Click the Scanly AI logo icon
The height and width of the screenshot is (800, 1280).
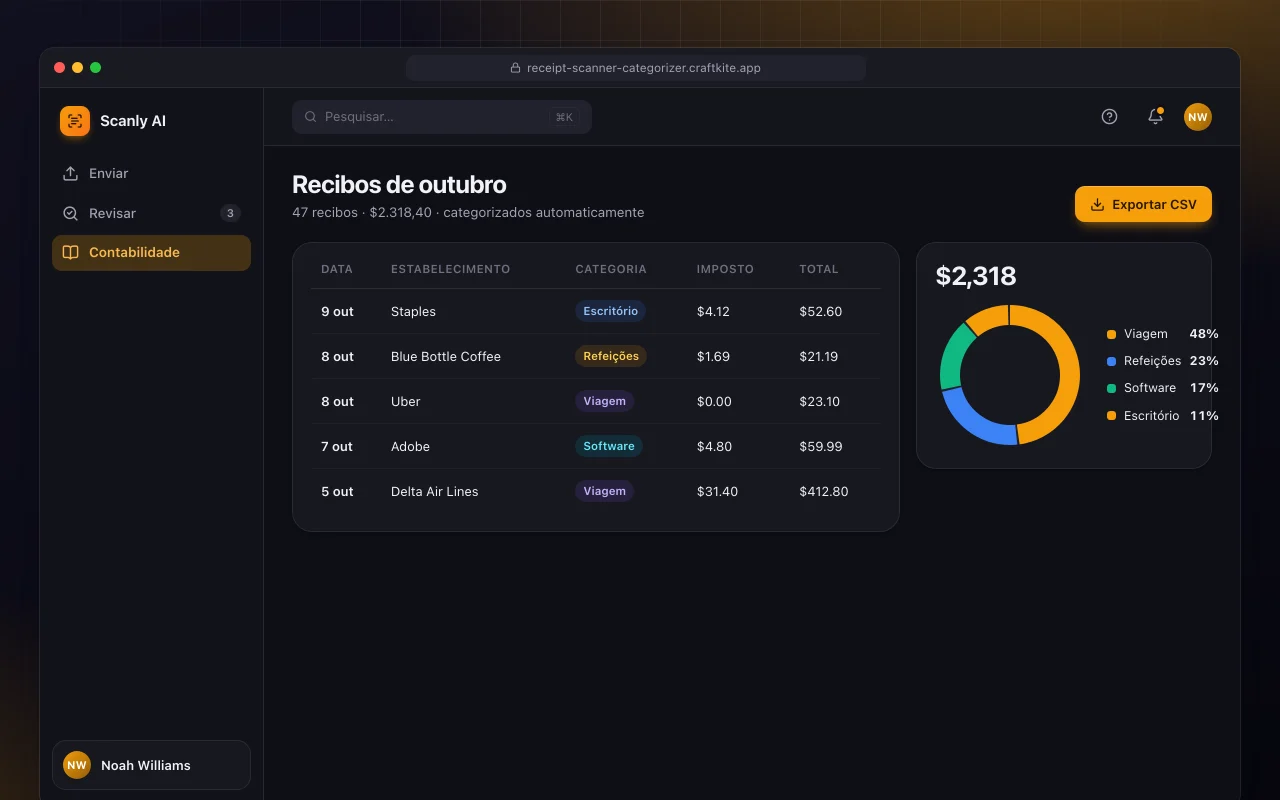click(75, 121)
